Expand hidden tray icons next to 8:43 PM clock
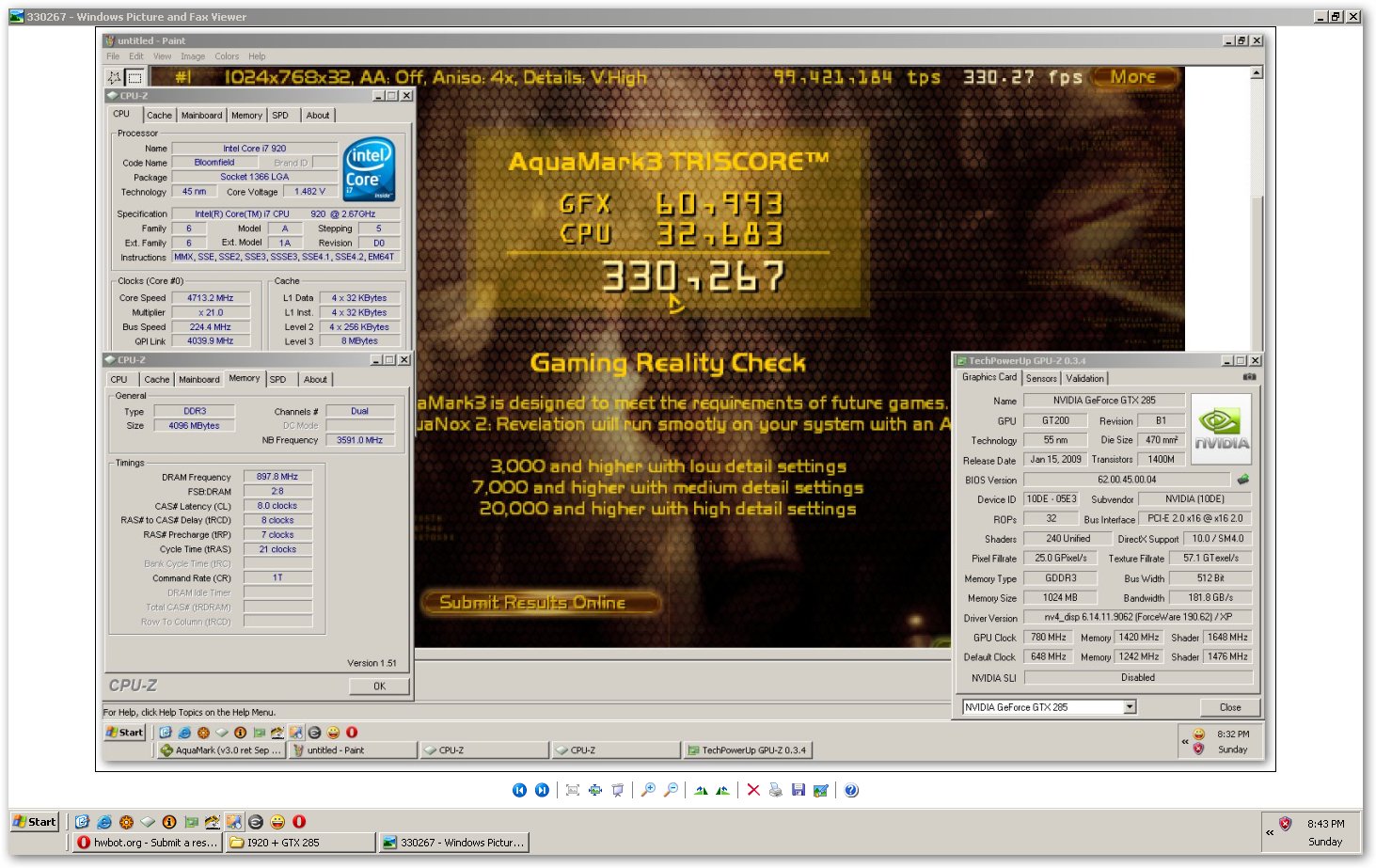The image size is (1376, 868). click(x=1270, y=832)
